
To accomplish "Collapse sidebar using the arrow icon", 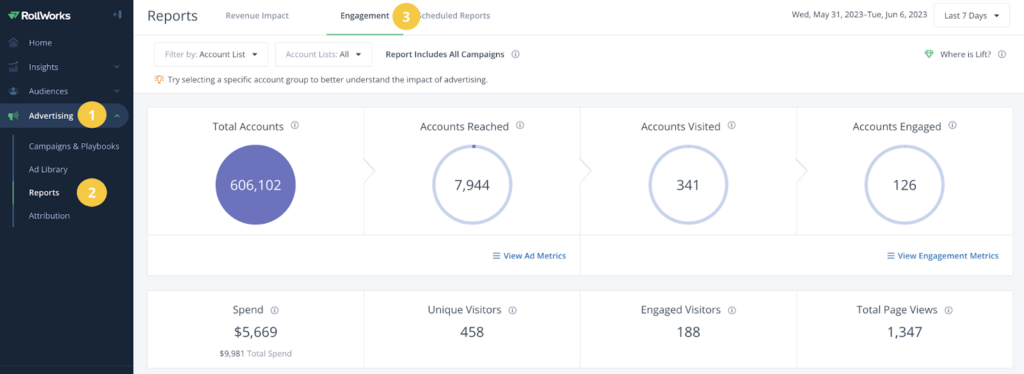I will (x=117, y=14).
